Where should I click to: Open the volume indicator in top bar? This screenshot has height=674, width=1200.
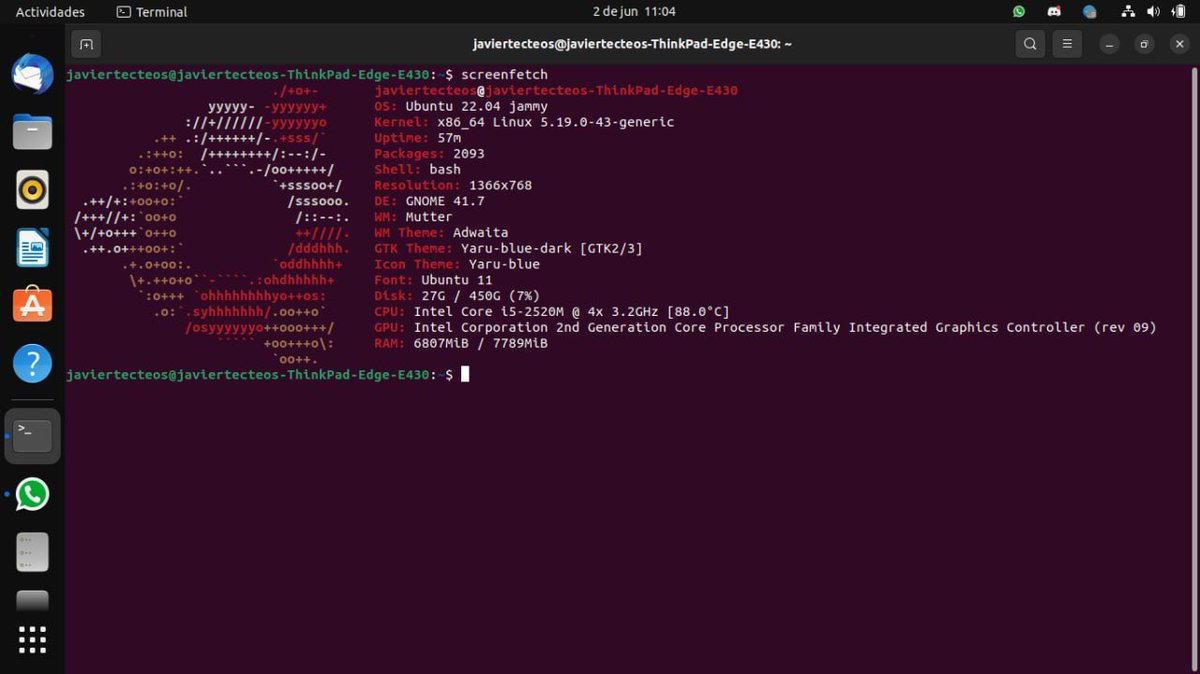tap(1153, 12)
